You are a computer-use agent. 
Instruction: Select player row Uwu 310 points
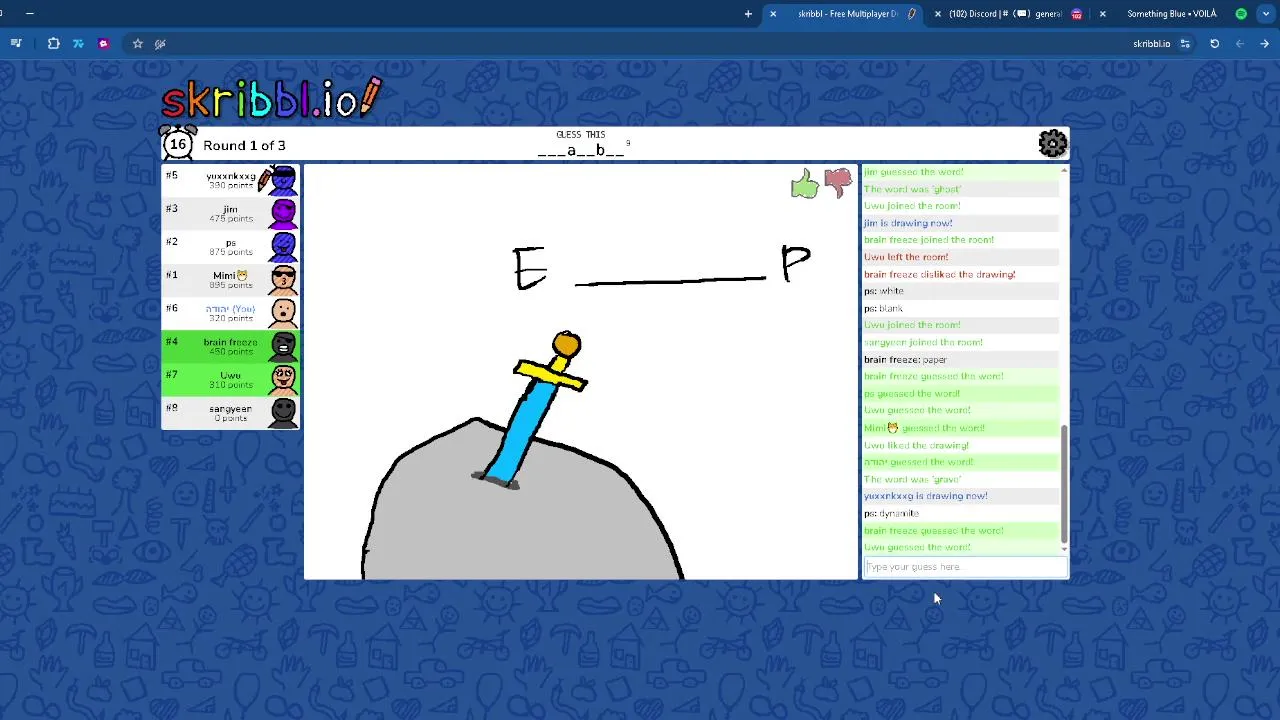tap(230, 379)
